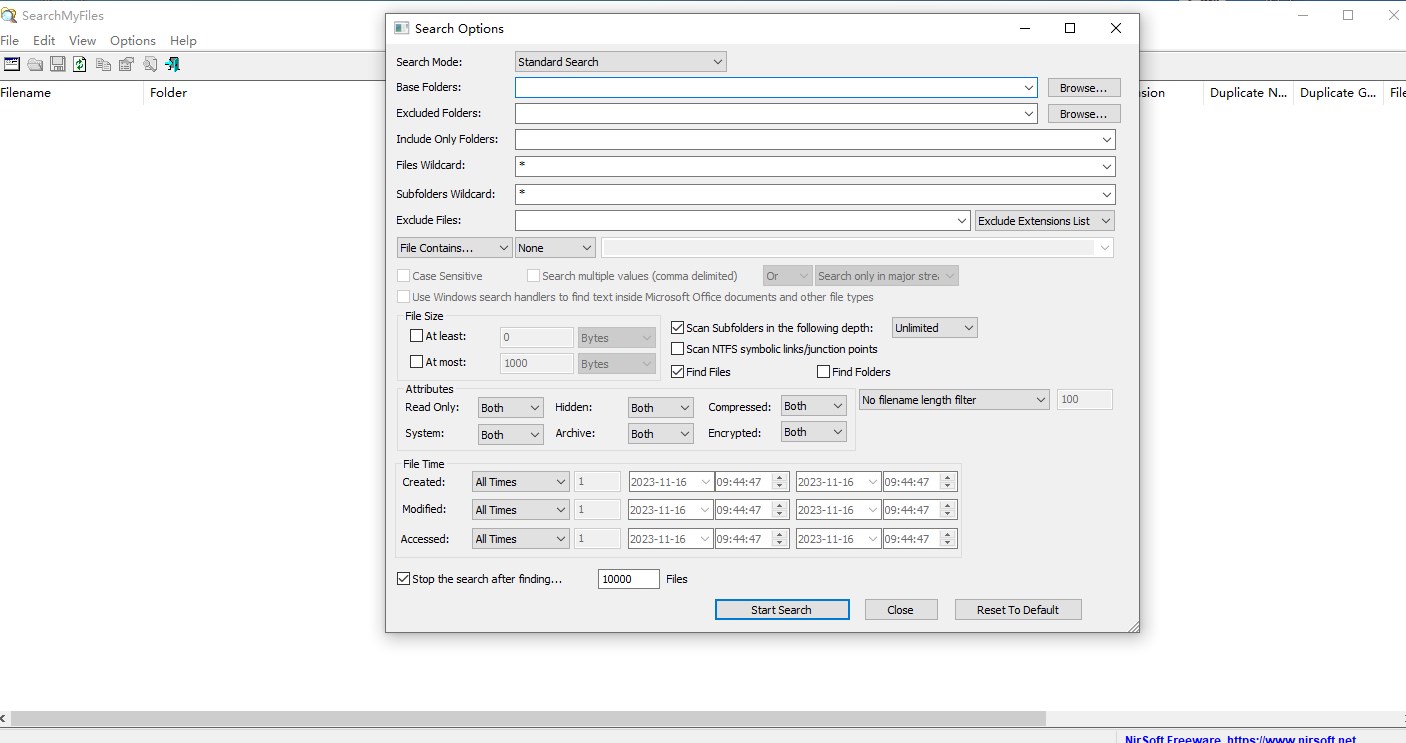Click the Start Search button

point(782,609)
